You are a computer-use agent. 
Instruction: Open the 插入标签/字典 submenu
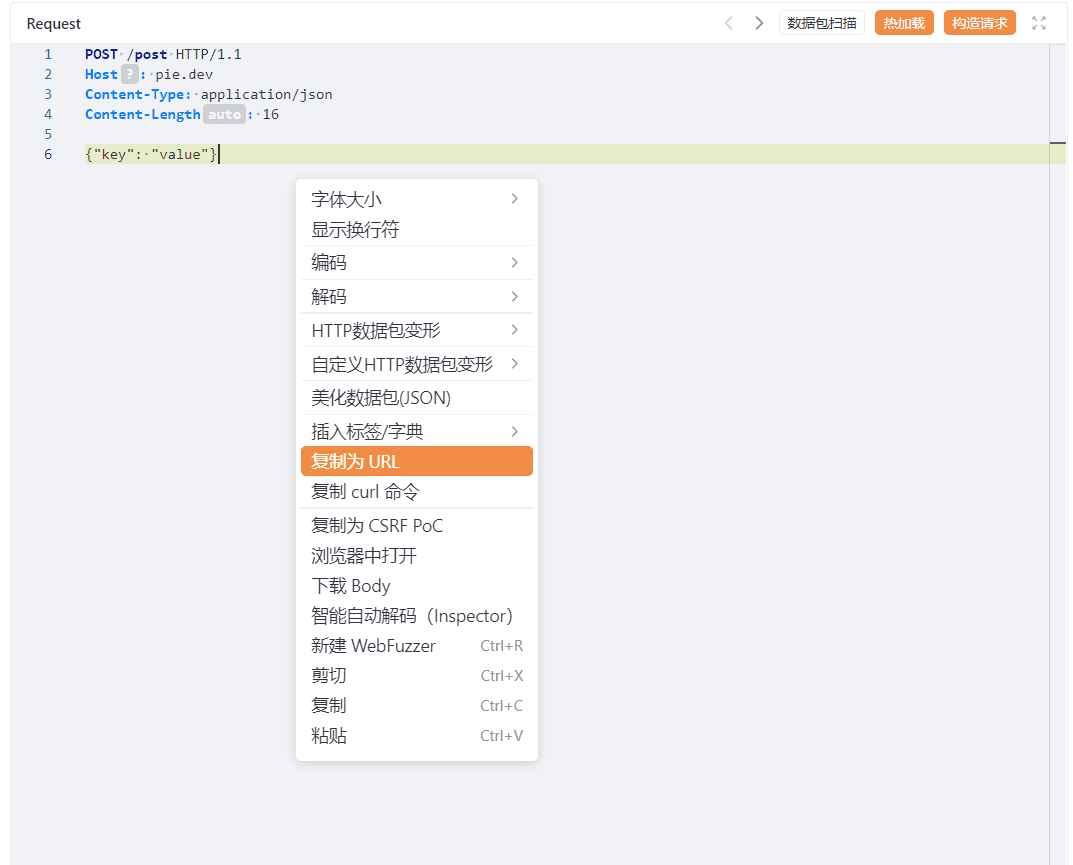coord(416,431)
